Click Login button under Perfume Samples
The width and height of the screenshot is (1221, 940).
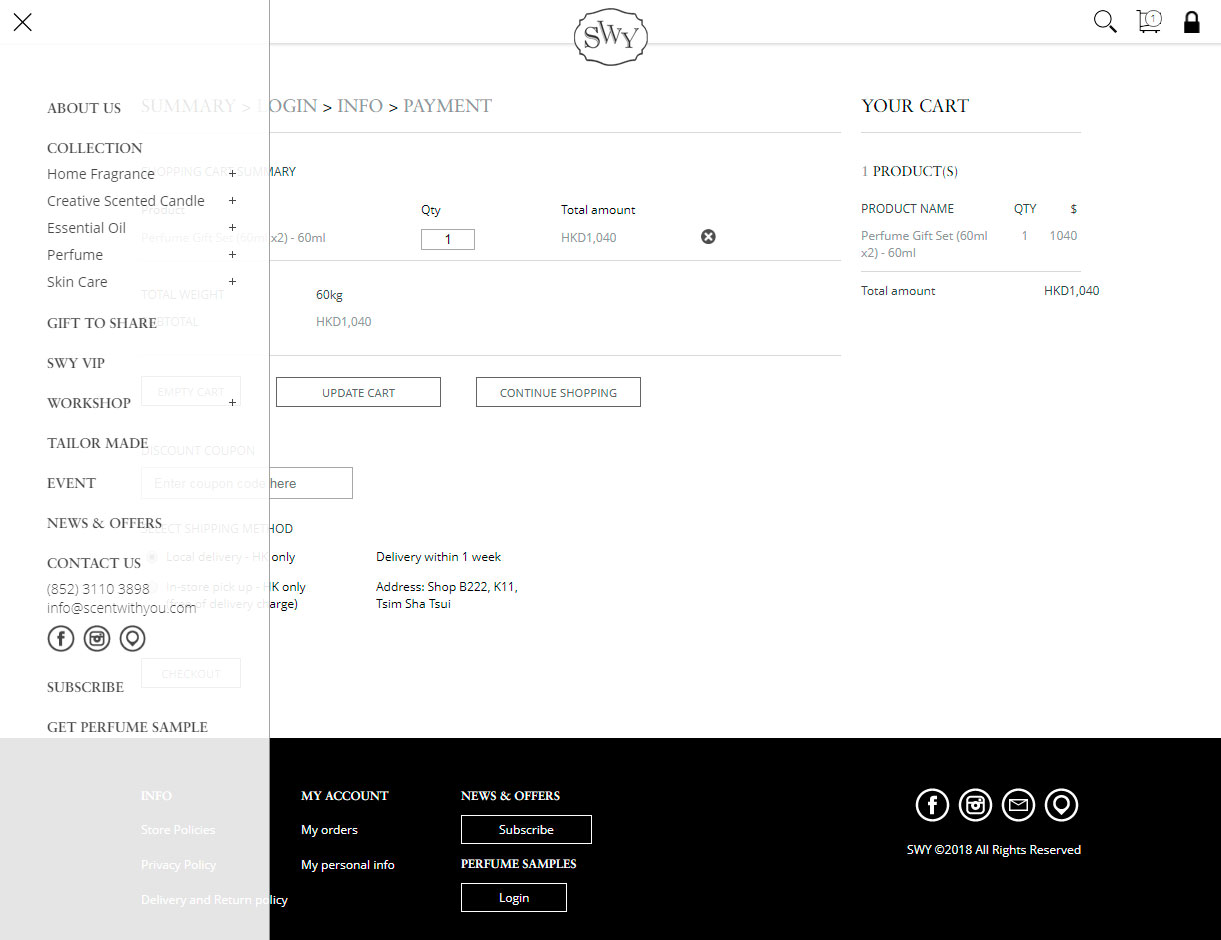514,897
